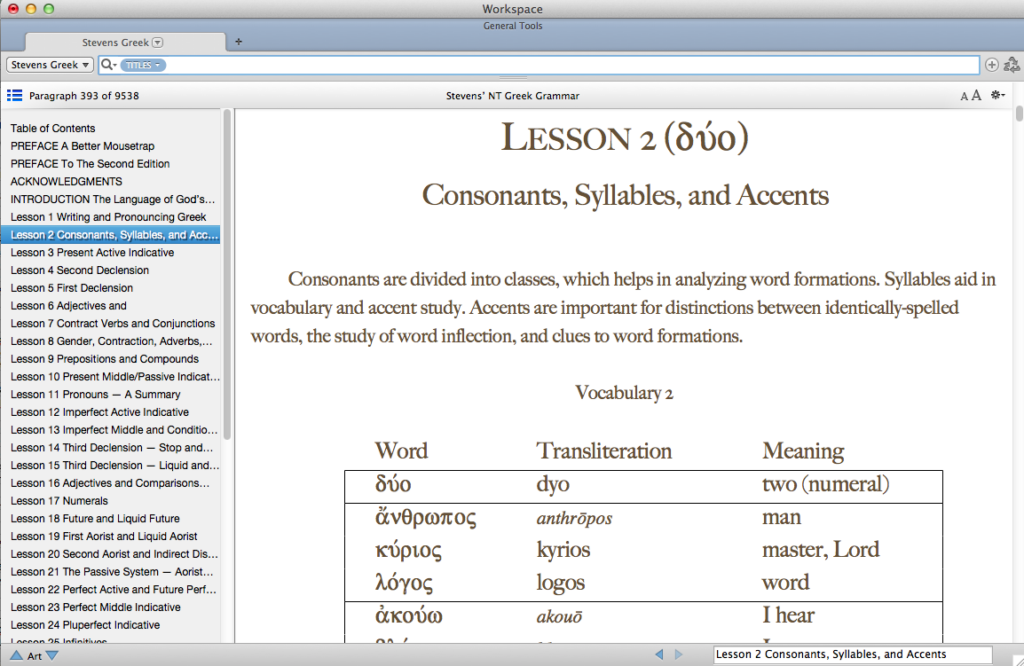Select Lesson 10 Present Middle/Passive Indicative
Screen dimensions: 1024x666
coord(110,376)
